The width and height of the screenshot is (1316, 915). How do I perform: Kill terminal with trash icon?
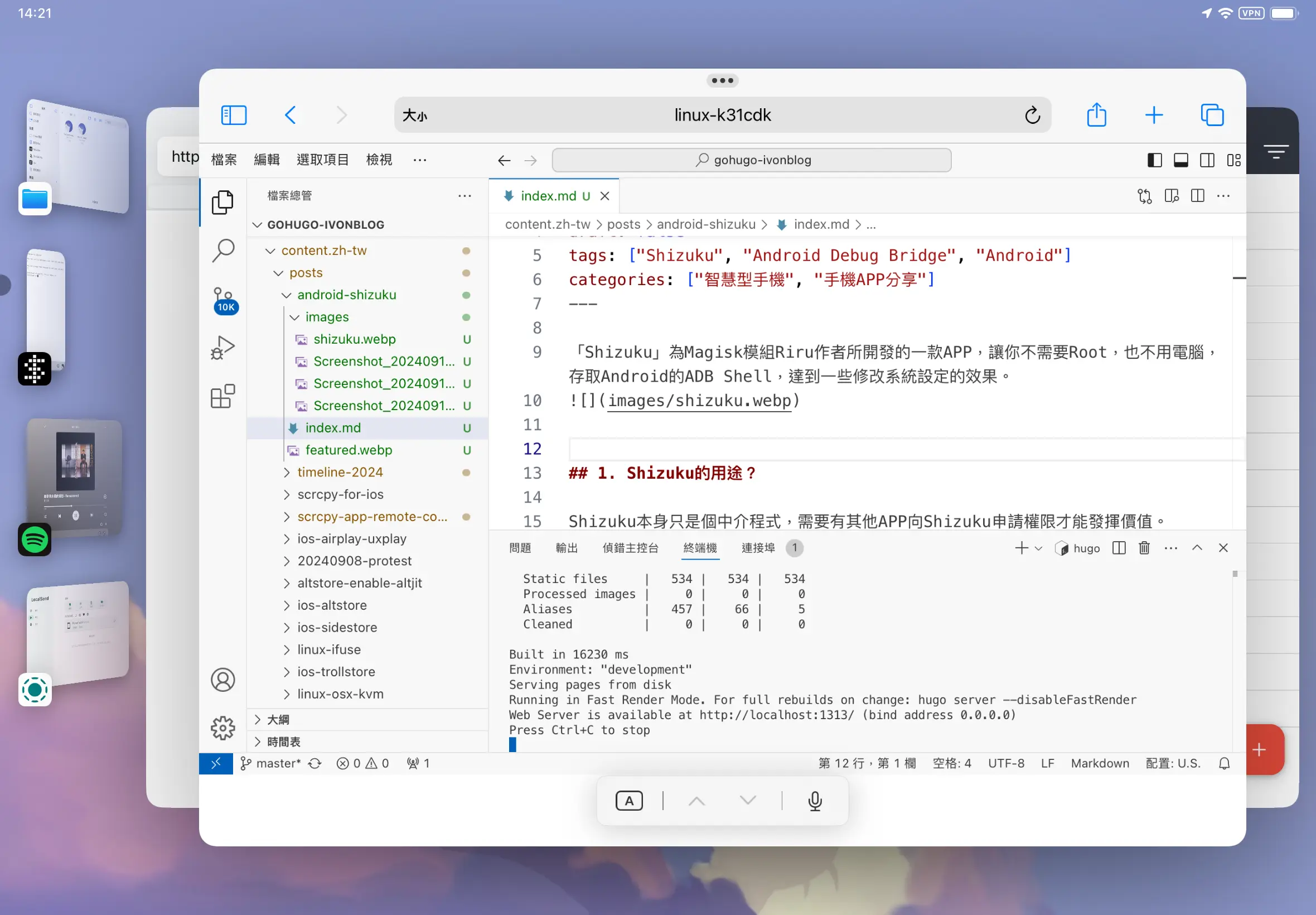click(x=1144, y=548)
